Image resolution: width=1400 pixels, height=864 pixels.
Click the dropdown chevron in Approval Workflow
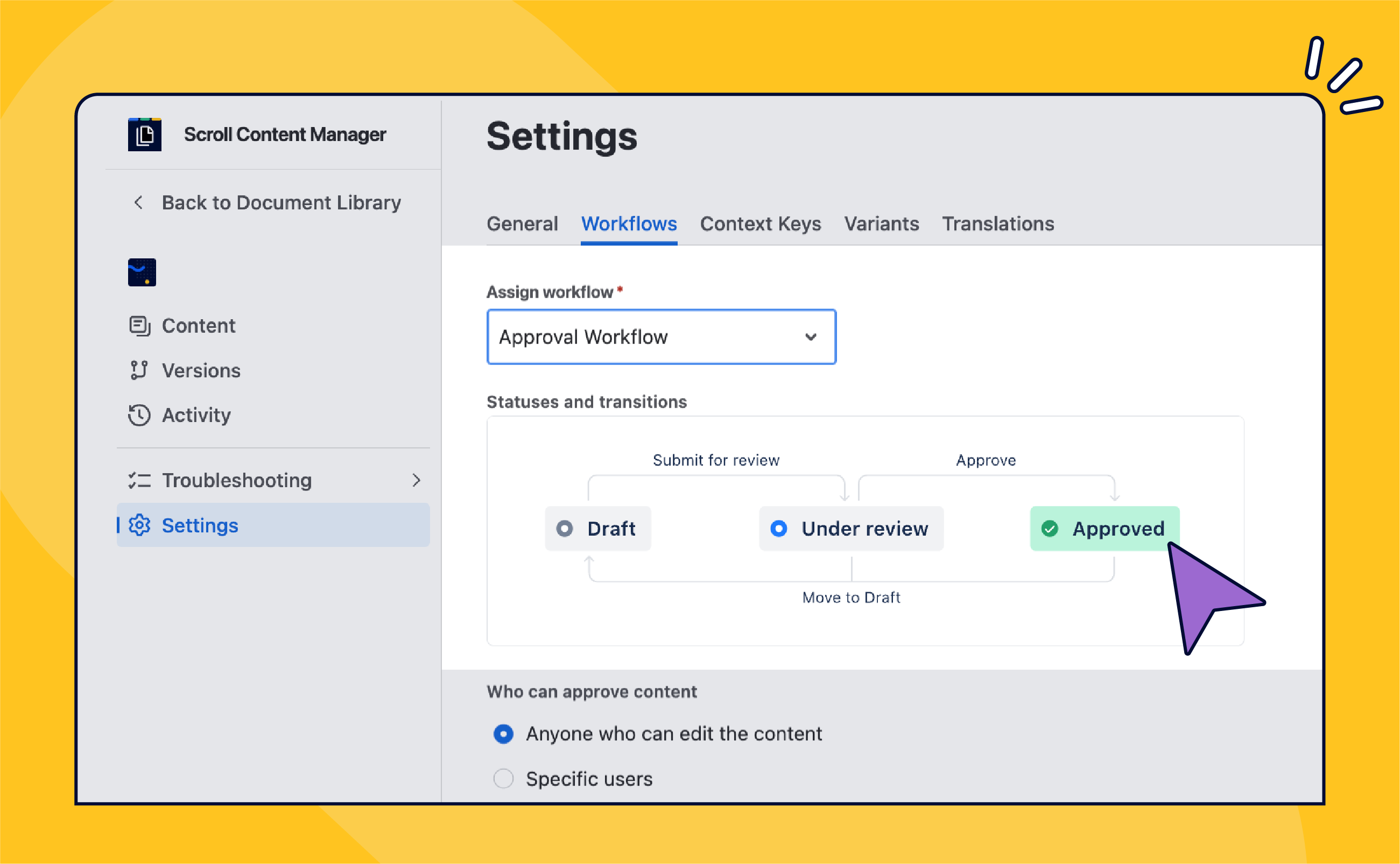click(x=811, y=337)
